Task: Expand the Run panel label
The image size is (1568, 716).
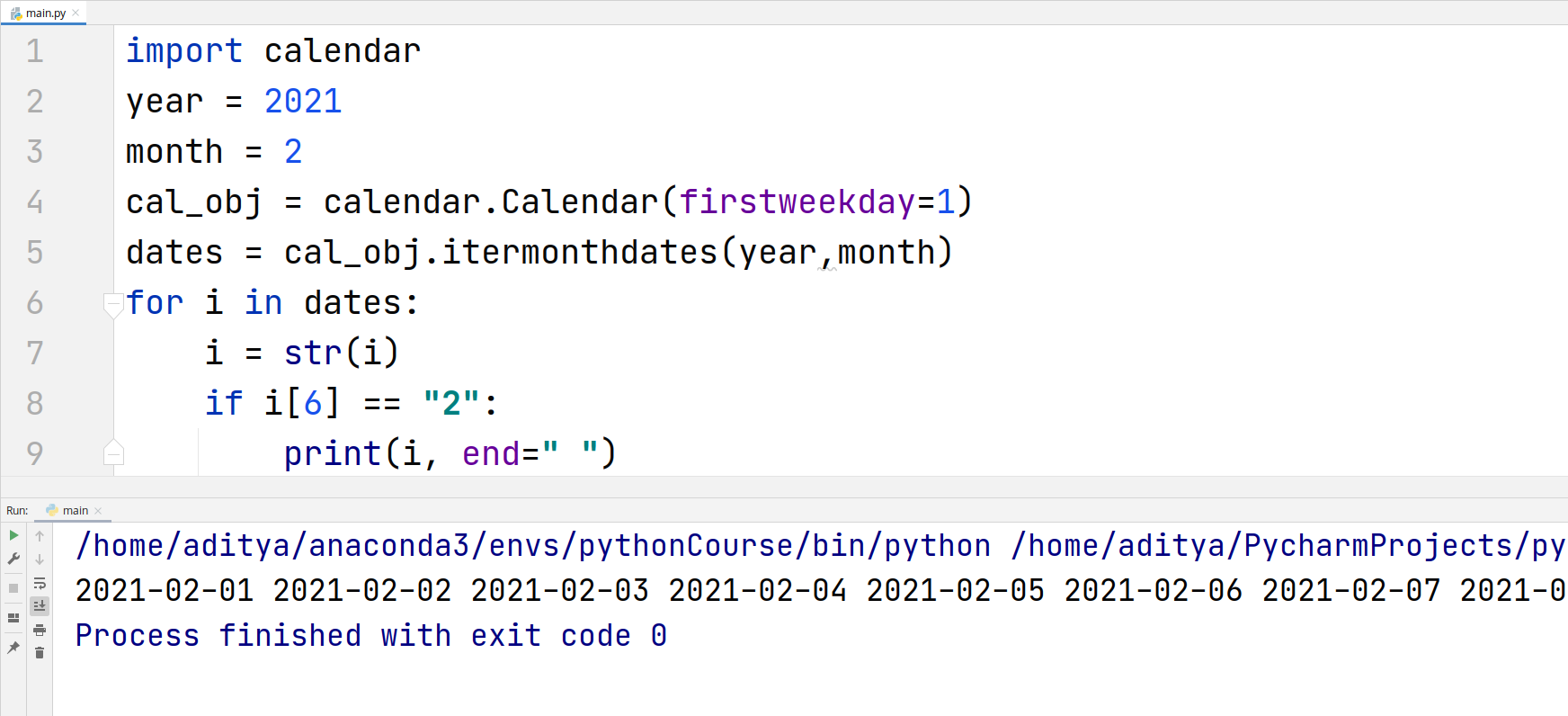Action: pos(16,510)
